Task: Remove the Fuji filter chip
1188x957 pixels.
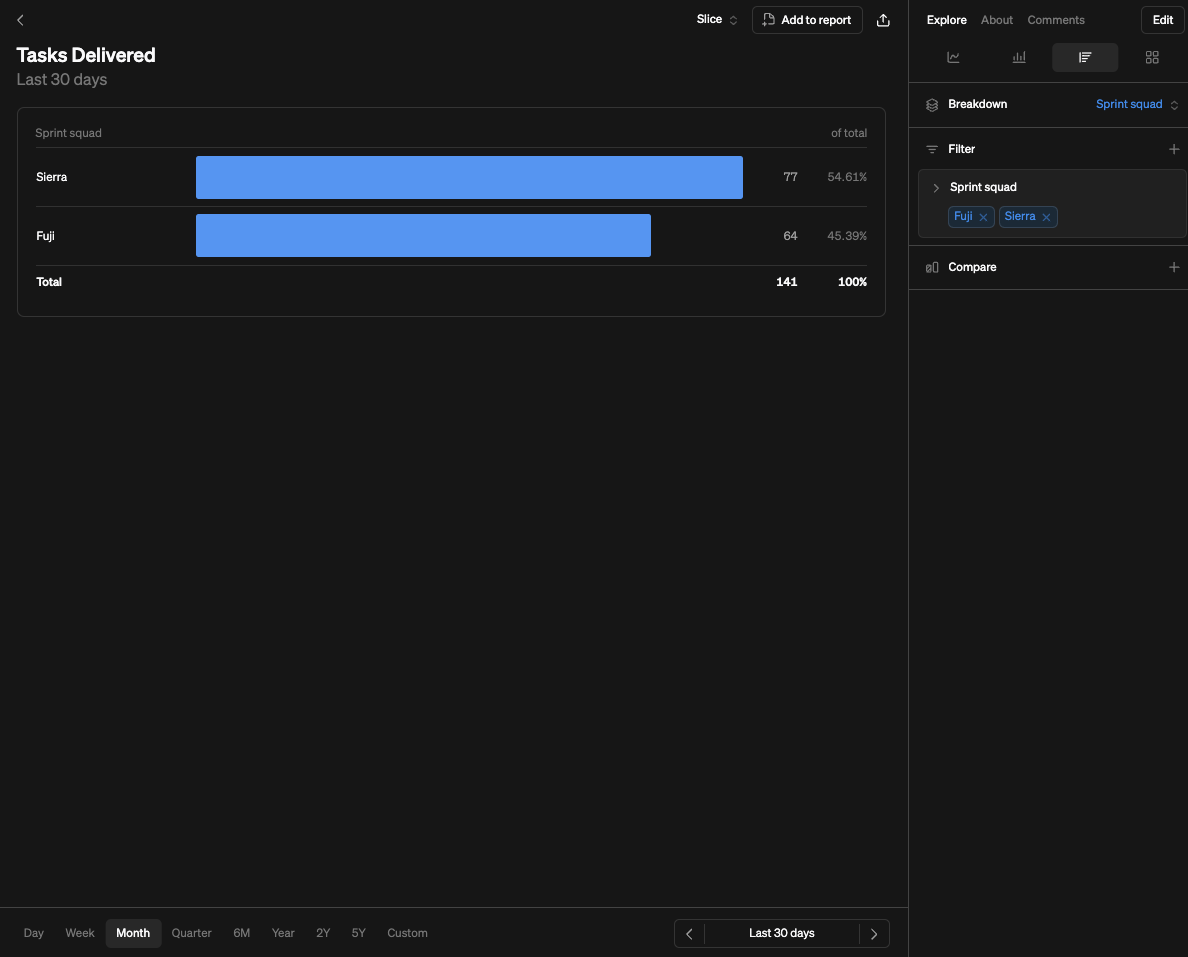Action: [983, 217]
